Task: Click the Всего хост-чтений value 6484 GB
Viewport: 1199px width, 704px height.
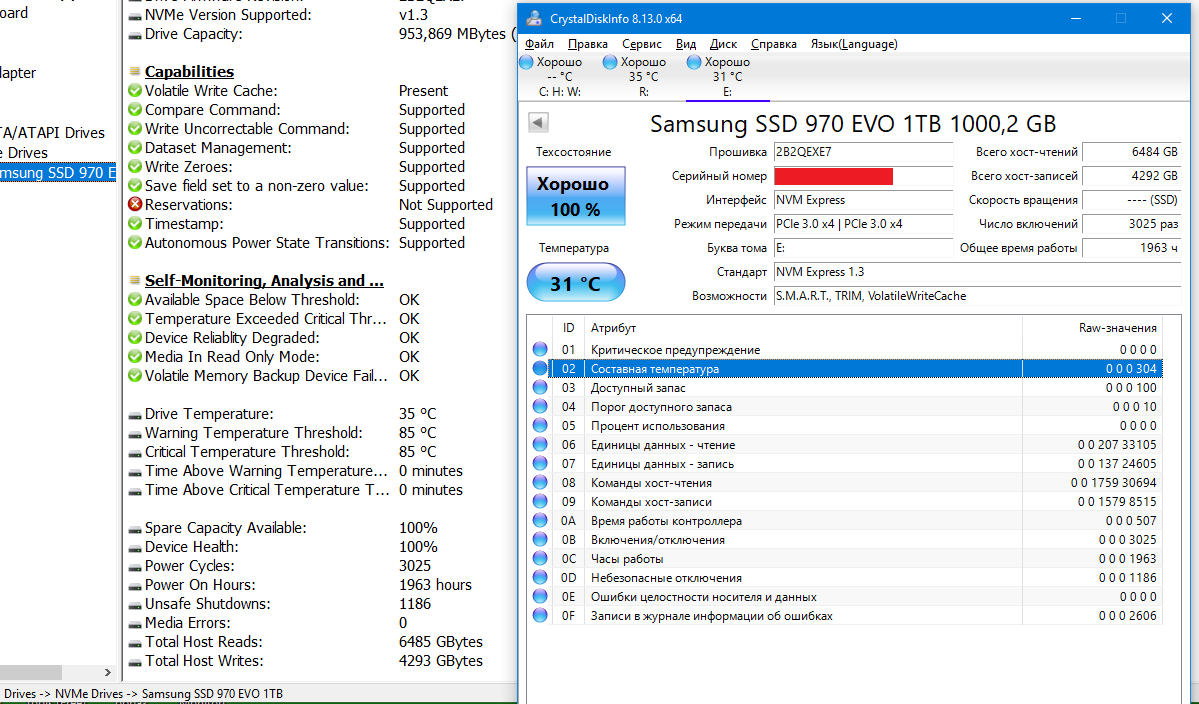Action: (1132, 152)
